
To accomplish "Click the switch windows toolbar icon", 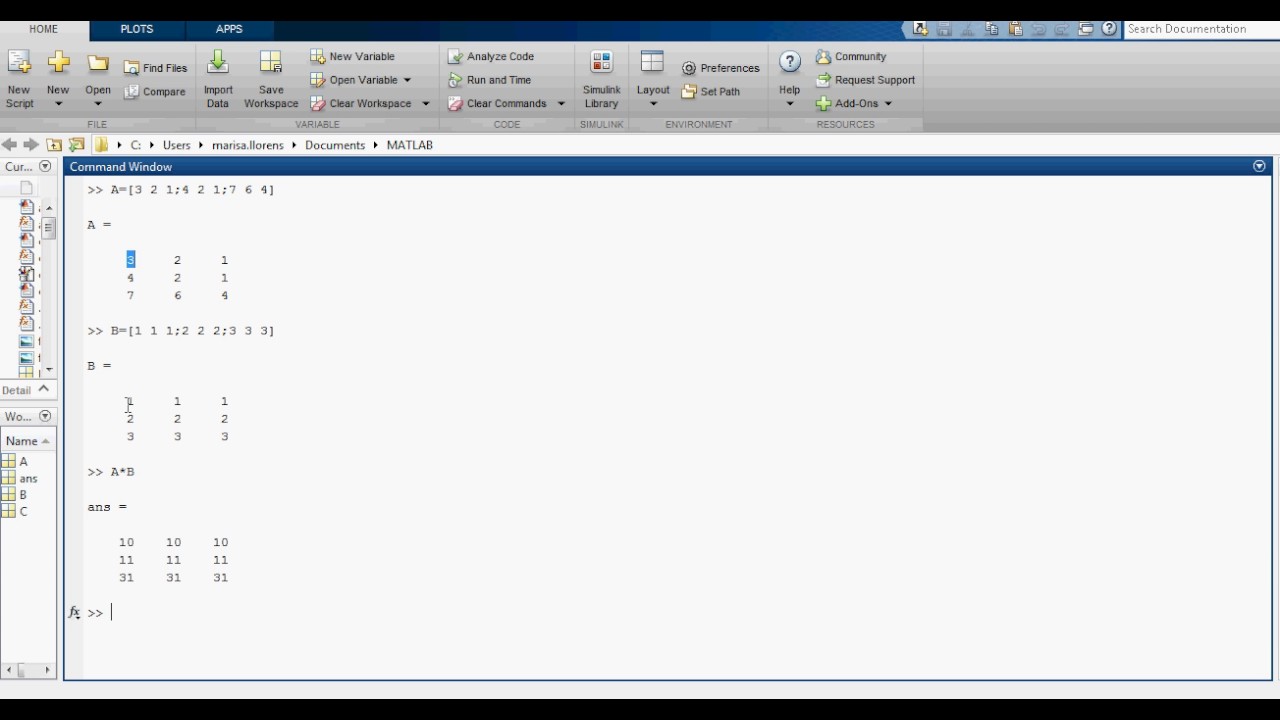I will [1086, 29].
